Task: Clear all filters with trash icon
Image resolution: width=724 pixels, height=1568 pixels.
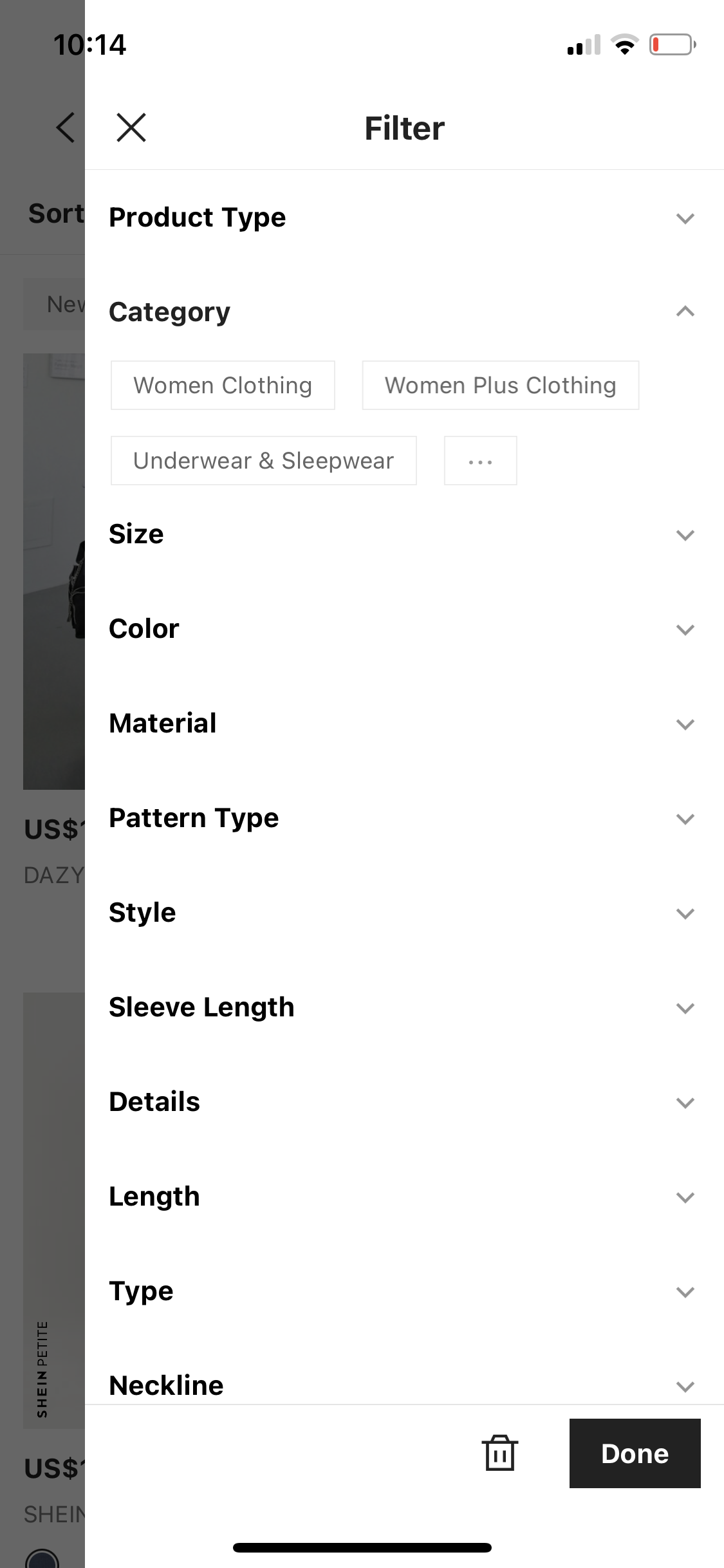Action: coord(499,1453)
